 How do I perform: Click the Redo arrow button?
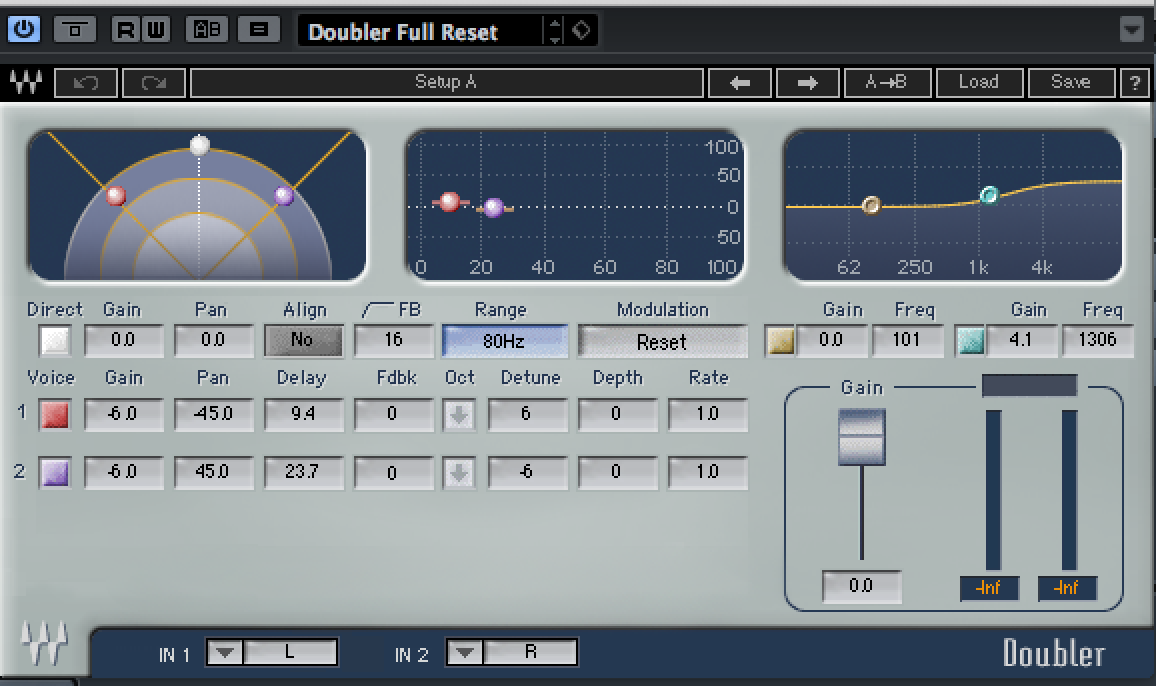tap(153, 83)
